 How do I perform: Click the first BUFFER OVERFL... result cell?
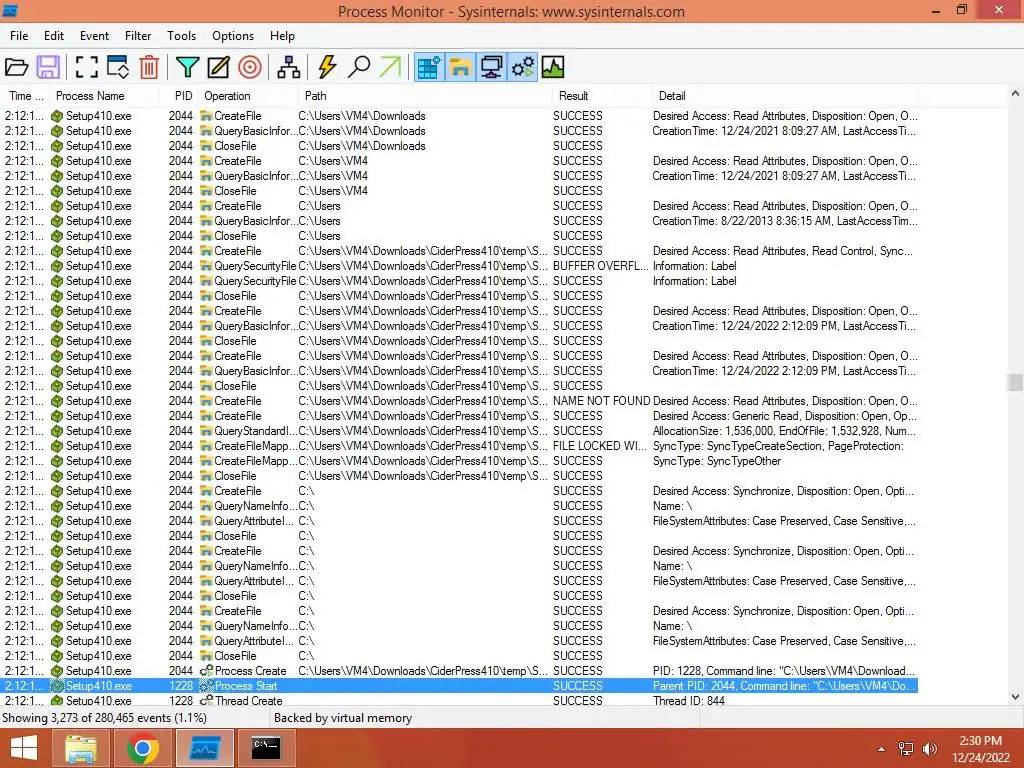[x=601, y=266]
